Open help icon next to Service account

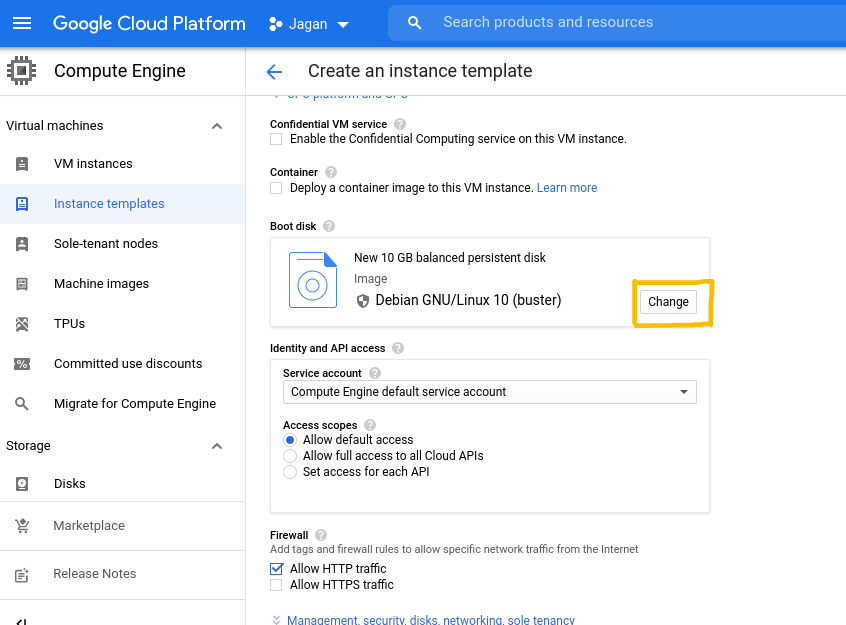[x=374, y=373]
